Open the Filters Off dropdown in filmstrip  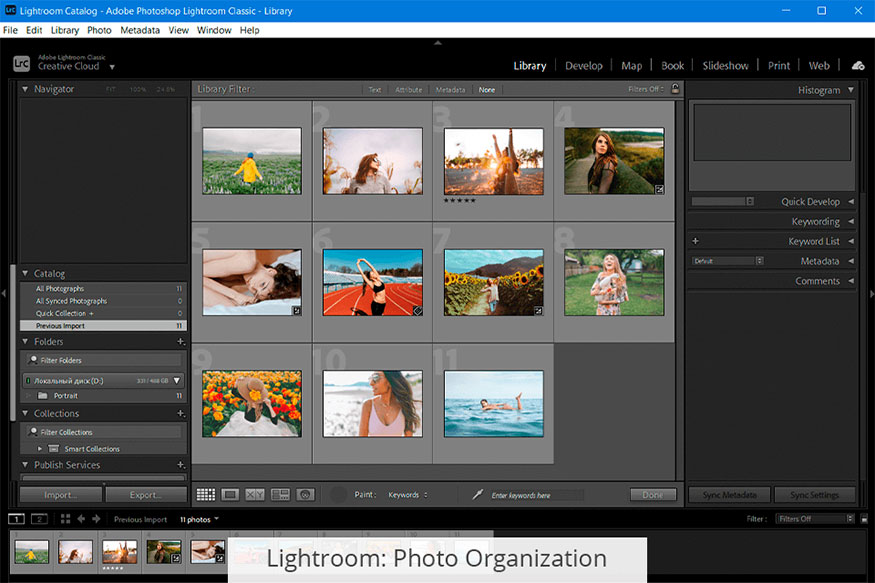coord(815,519)
